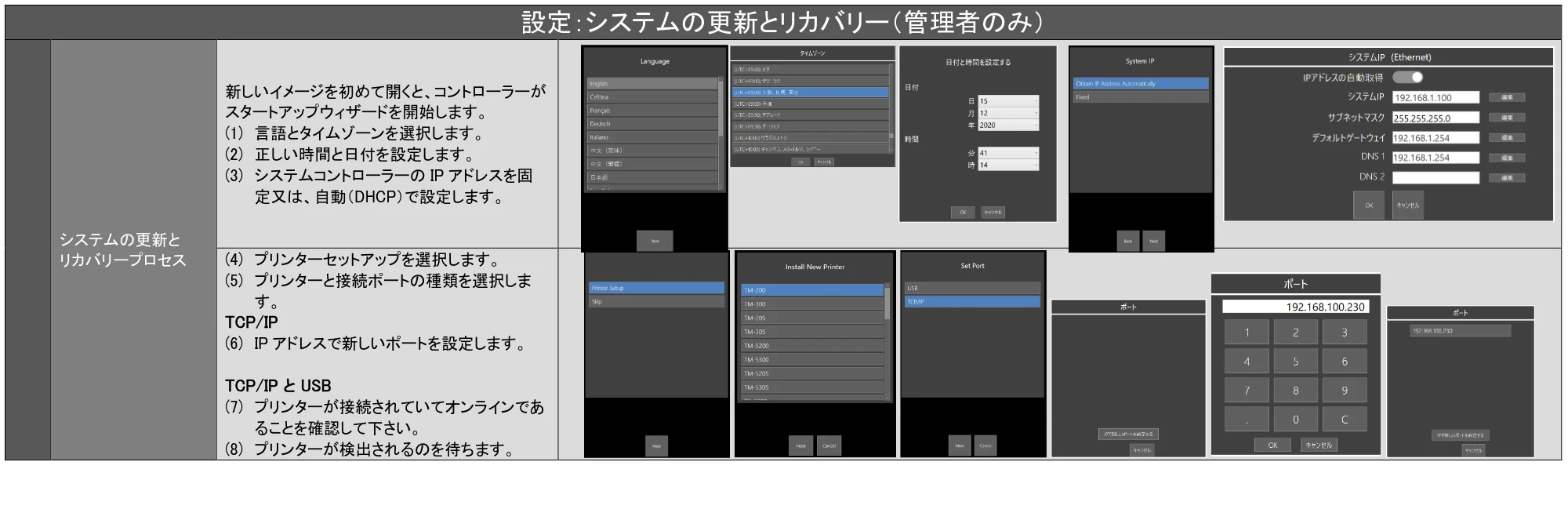
Task: Tap keypad digit 1
Action: tap(1247, 333)
